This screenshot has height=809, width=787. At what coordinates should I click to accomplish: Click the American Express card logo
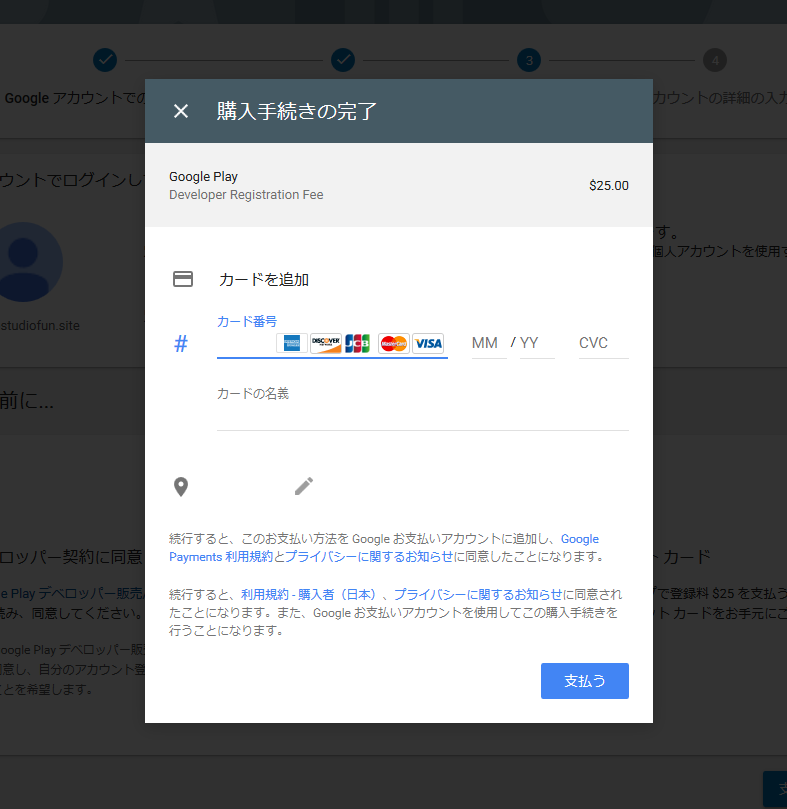point(292,343)
